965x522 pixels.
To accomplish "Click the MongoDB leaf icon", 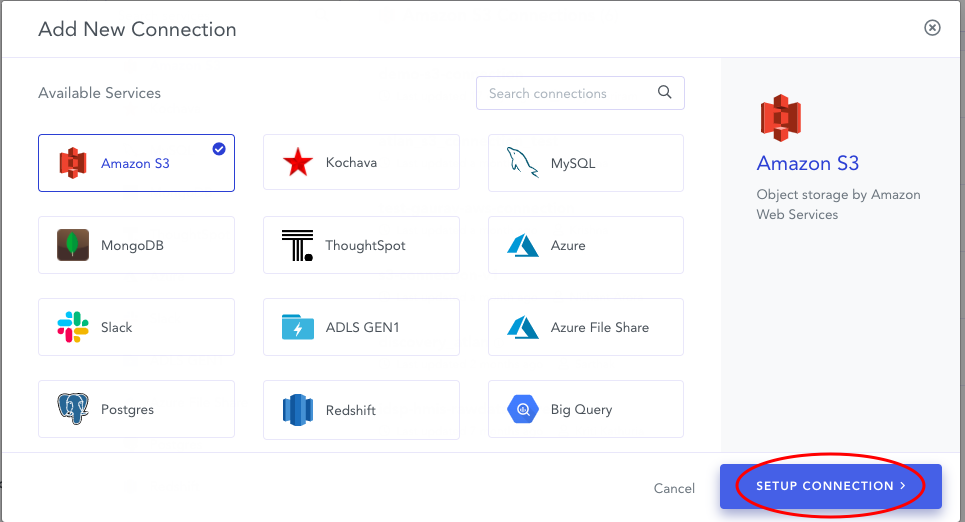I will [73, 245].
